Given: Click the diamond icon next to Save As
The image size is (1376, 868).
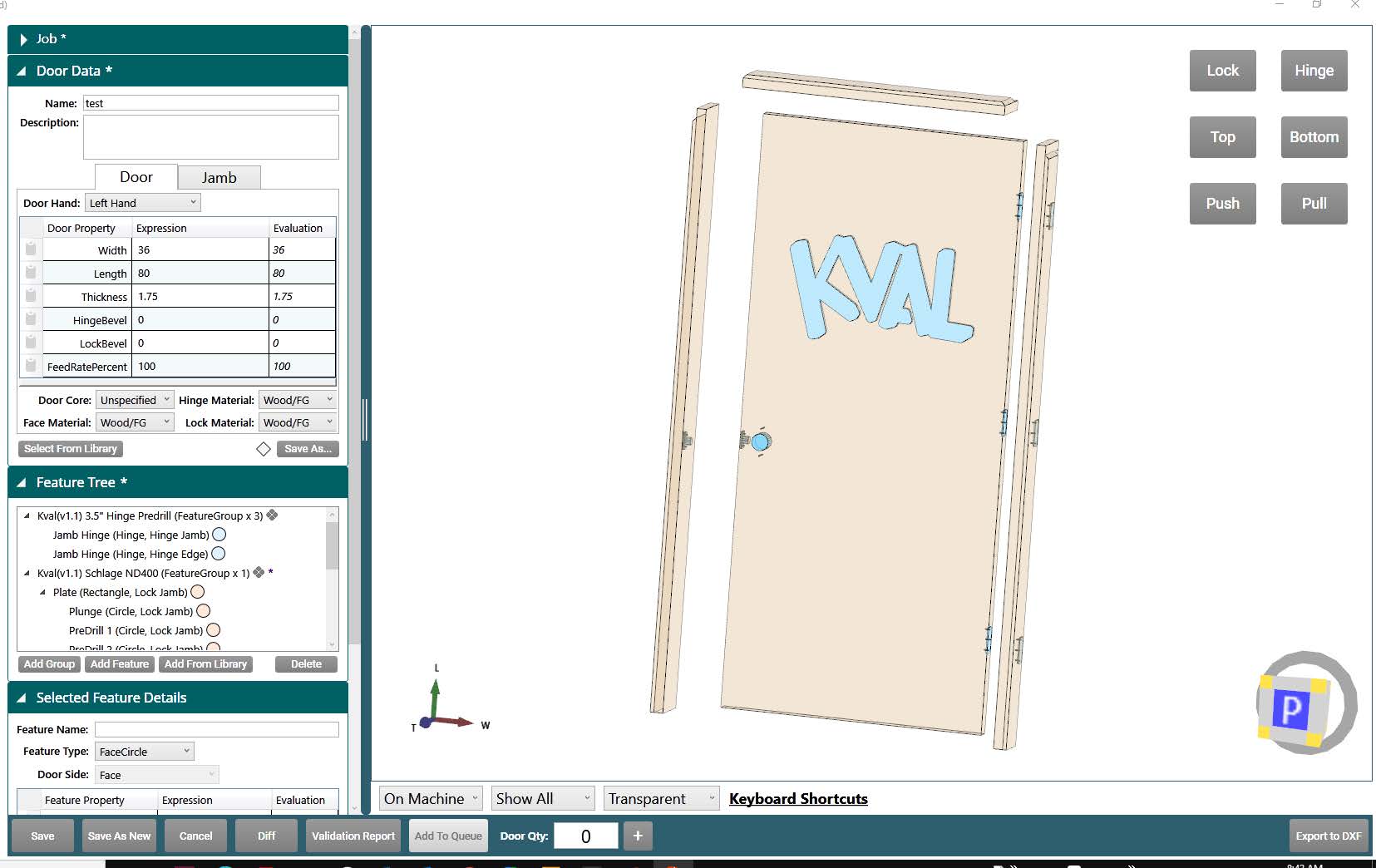Looking at the screenshot, I should coord(264,449).
